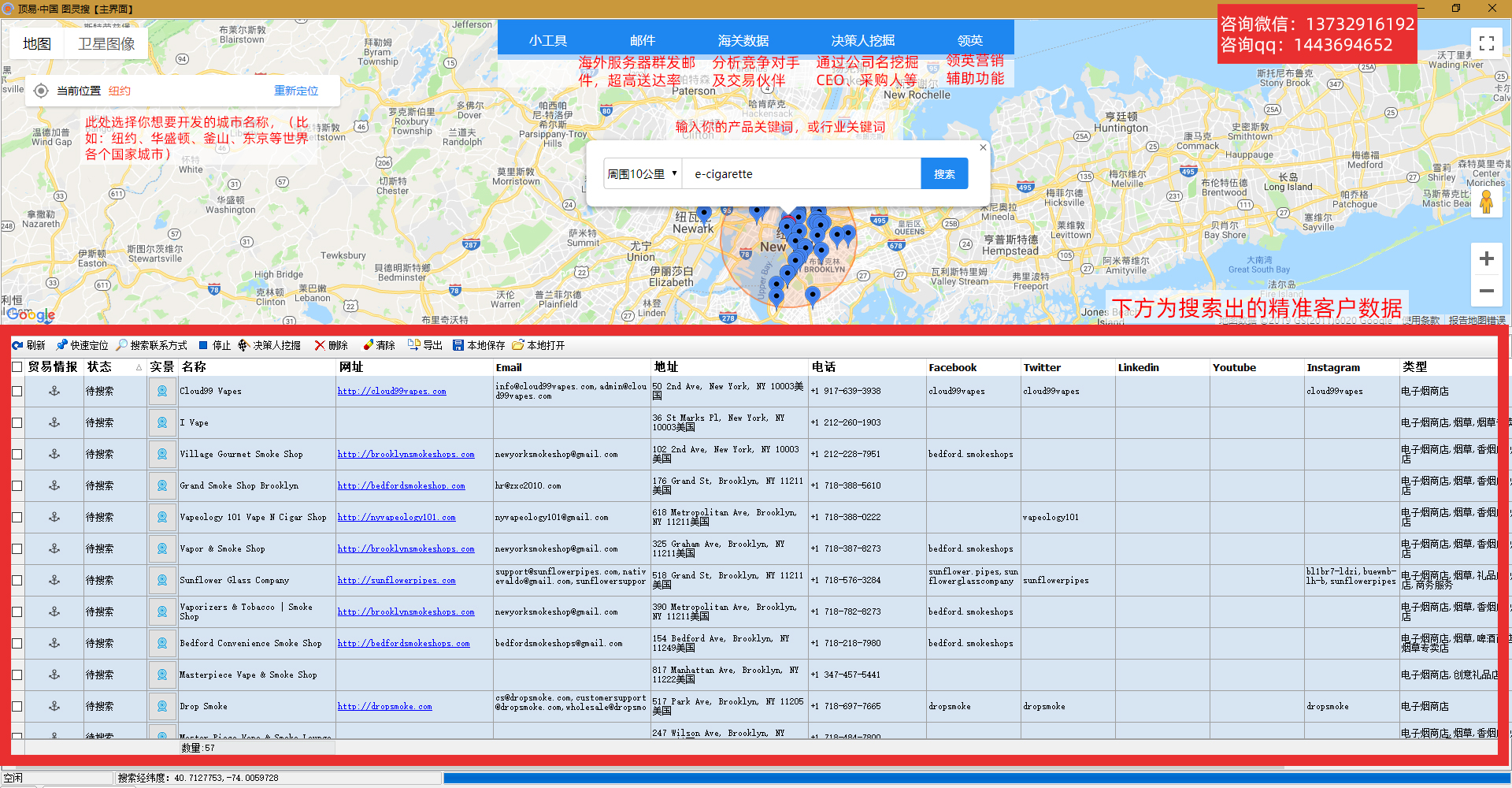The height and width of the screenshot is (788, 1512).
Task: Click the 名称 column header
Action: click(x=257, y=367)
